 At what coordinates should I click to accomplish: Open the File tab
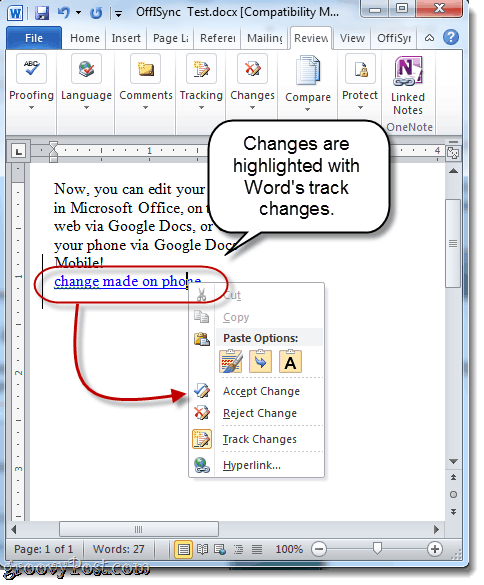coord(34,38)
